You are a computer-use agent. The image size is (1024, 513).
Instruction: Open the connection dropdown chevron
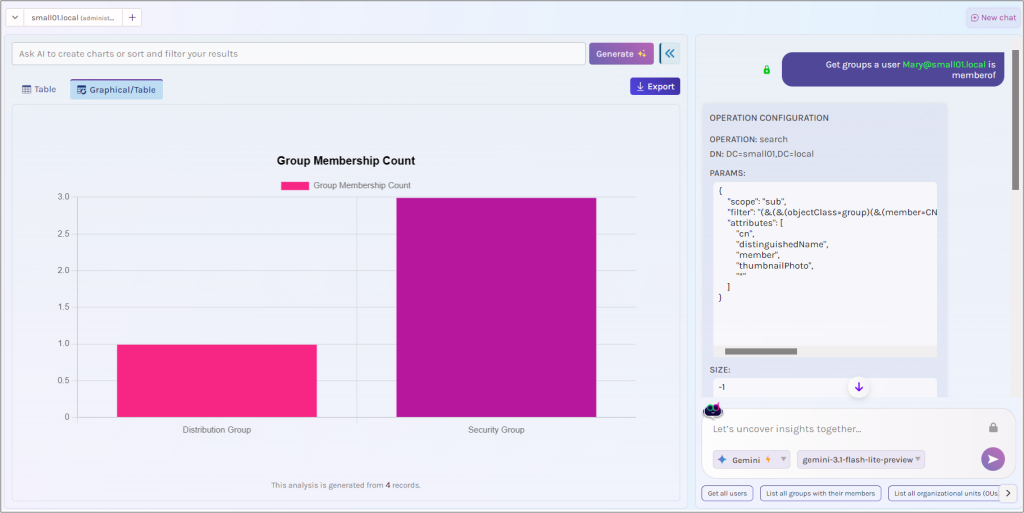click(x=15, y=18)
